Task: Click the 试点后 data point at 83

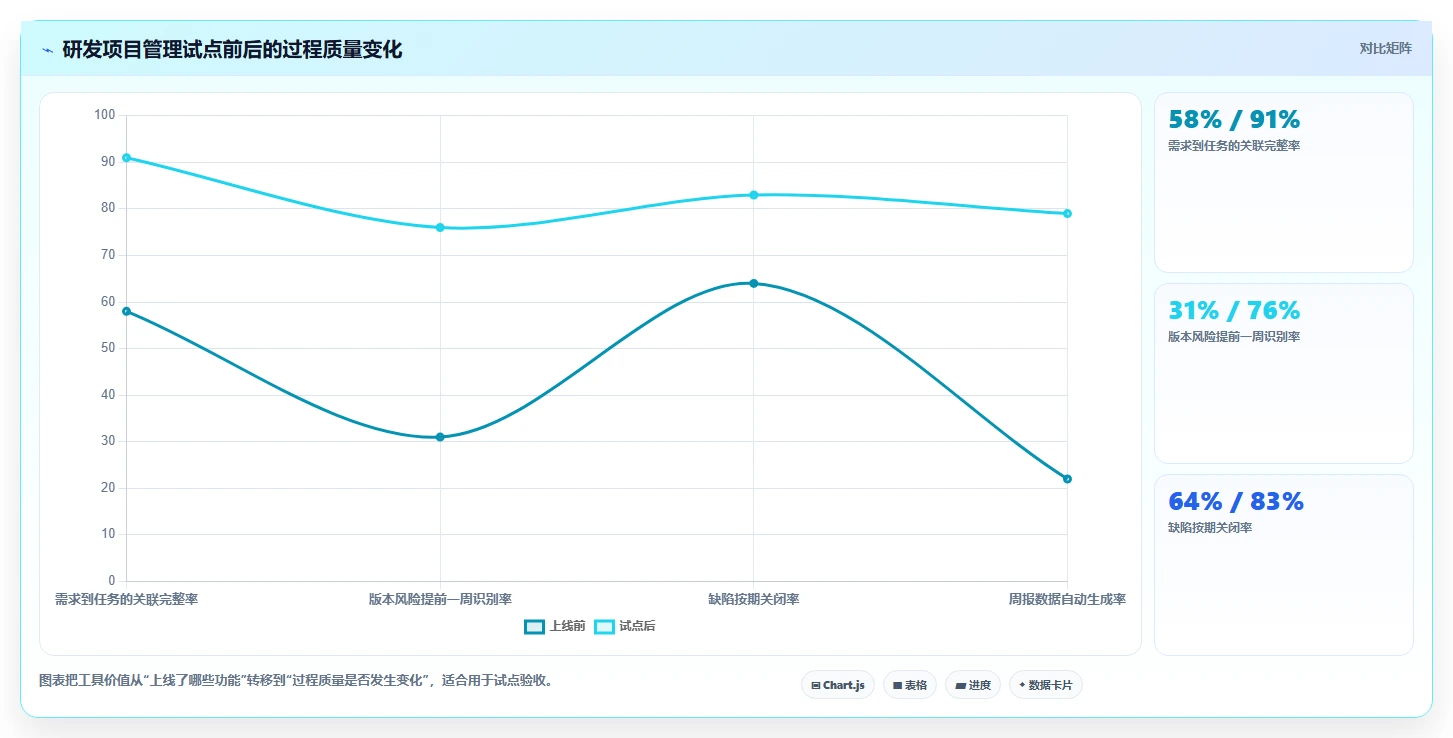Action: point(754,195)
